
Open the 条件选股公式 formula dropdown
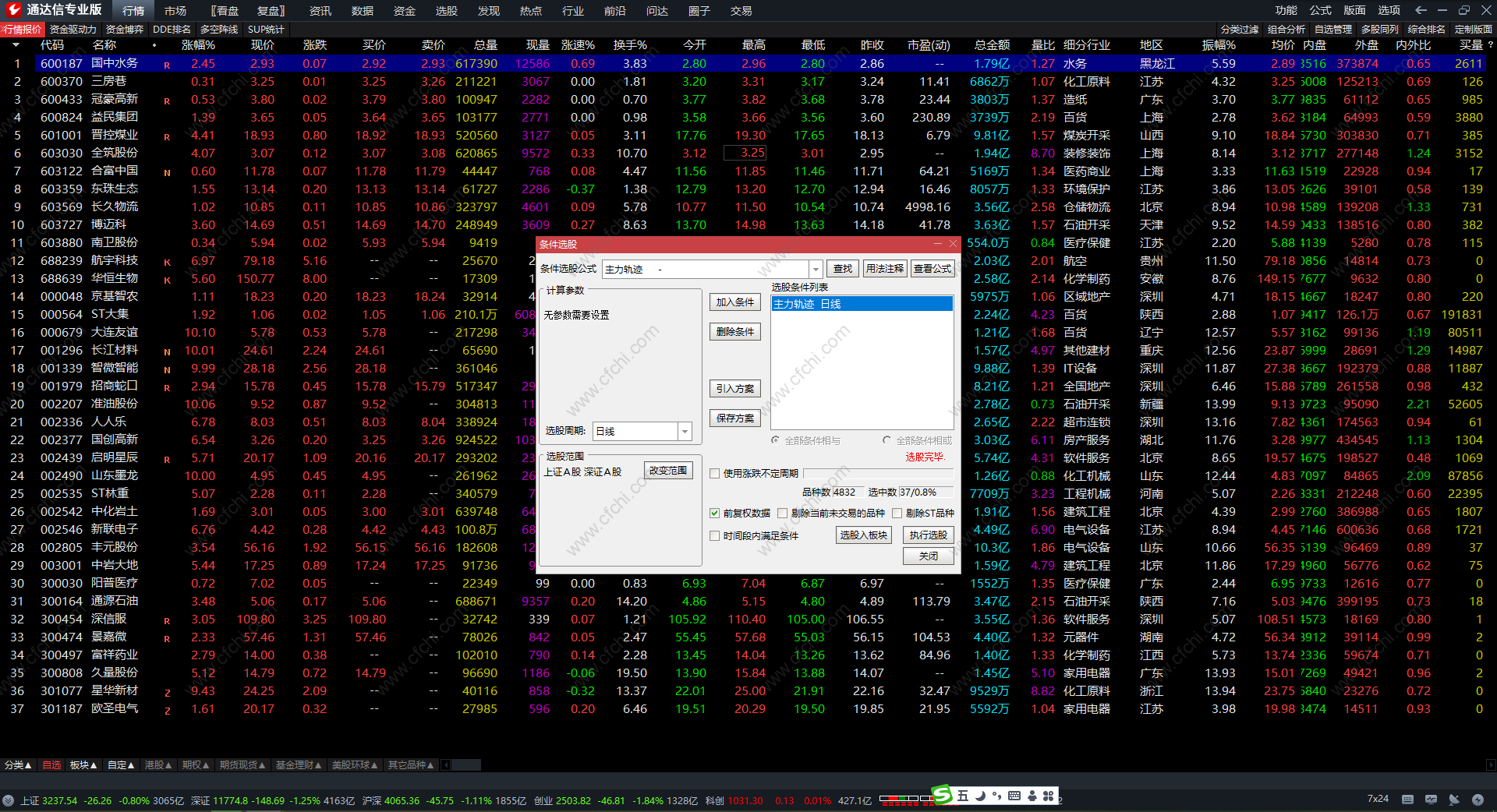pos(816,269)
